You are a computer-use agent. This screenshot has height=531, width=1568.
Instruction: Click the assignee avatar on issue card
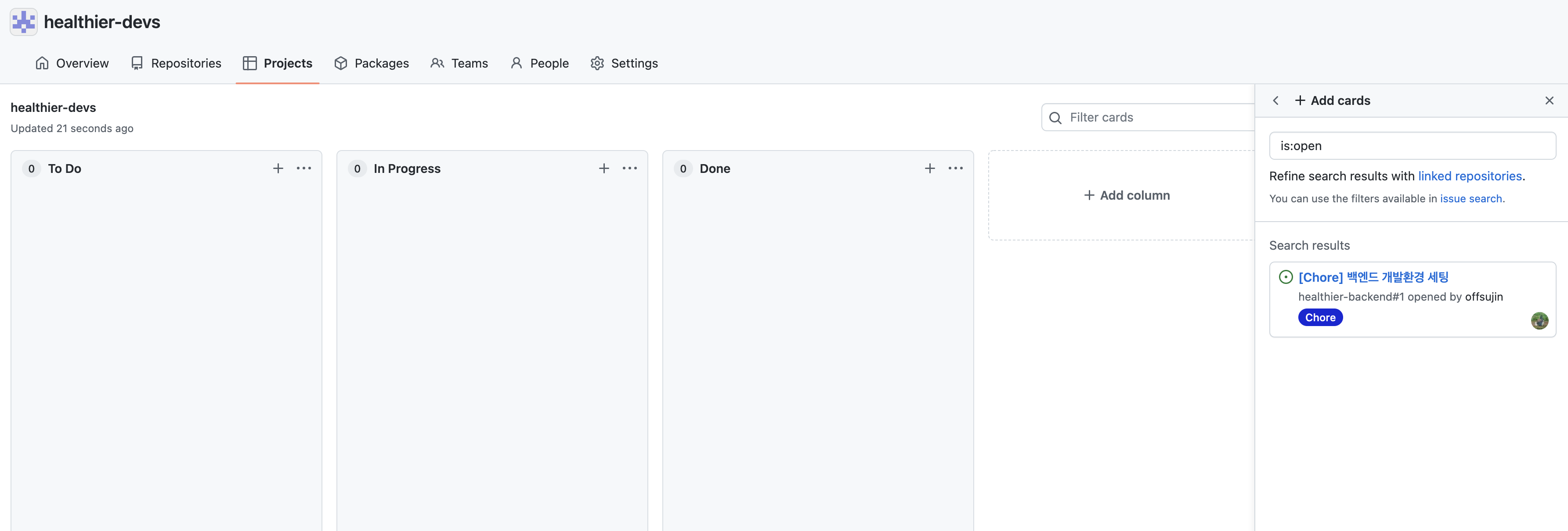pyautogui.click(x=1539, y=320)
